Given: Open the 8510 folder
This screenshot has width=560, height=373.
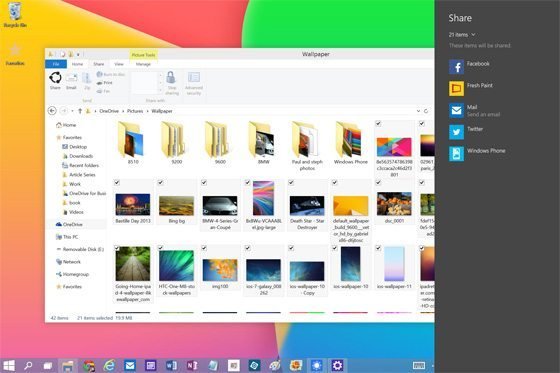Looking at the screenshot, I should tap(132, 143).
